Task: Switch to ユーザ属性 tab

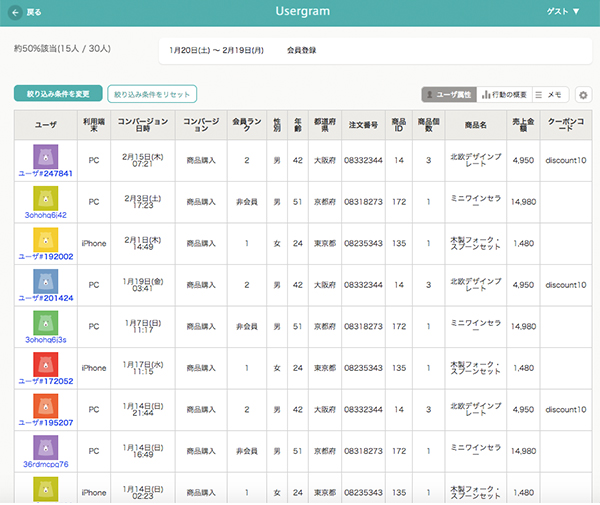Action: click(449, 94)
